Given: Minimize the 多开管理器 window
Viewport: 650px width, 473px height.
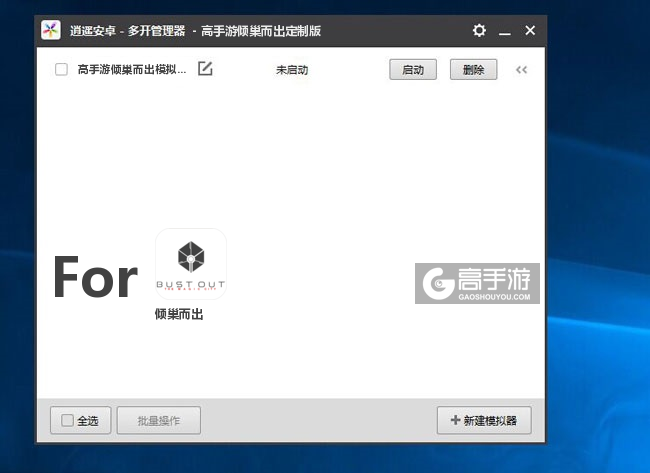Looking at the screenshot, I should (x=504, y=31).
